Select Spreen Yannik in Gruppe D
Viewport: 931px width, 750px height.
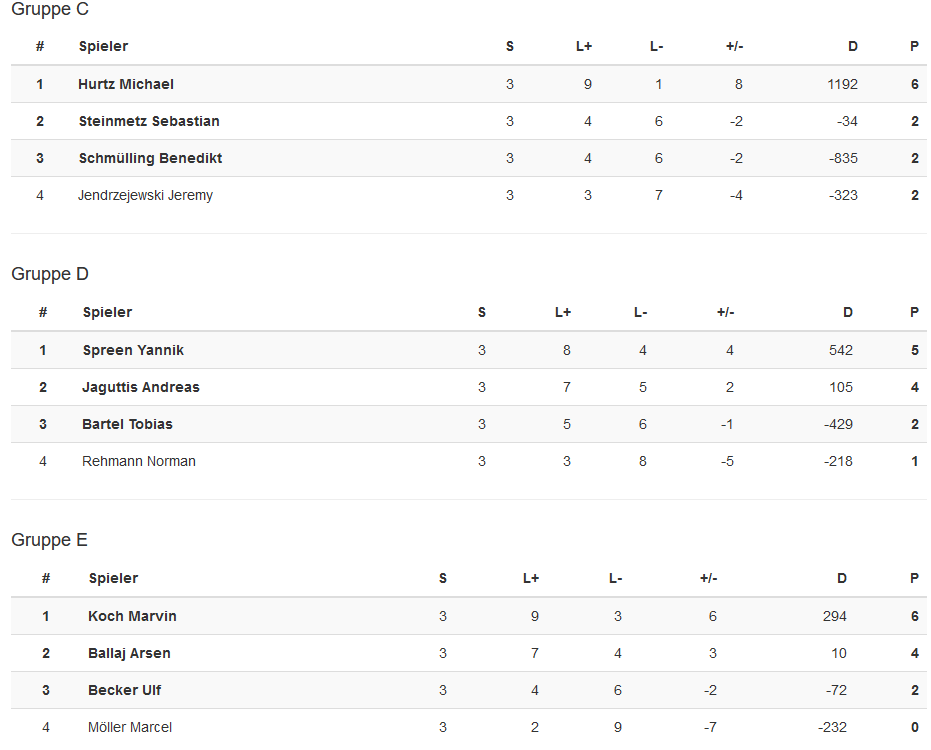[x=133, y=351]
